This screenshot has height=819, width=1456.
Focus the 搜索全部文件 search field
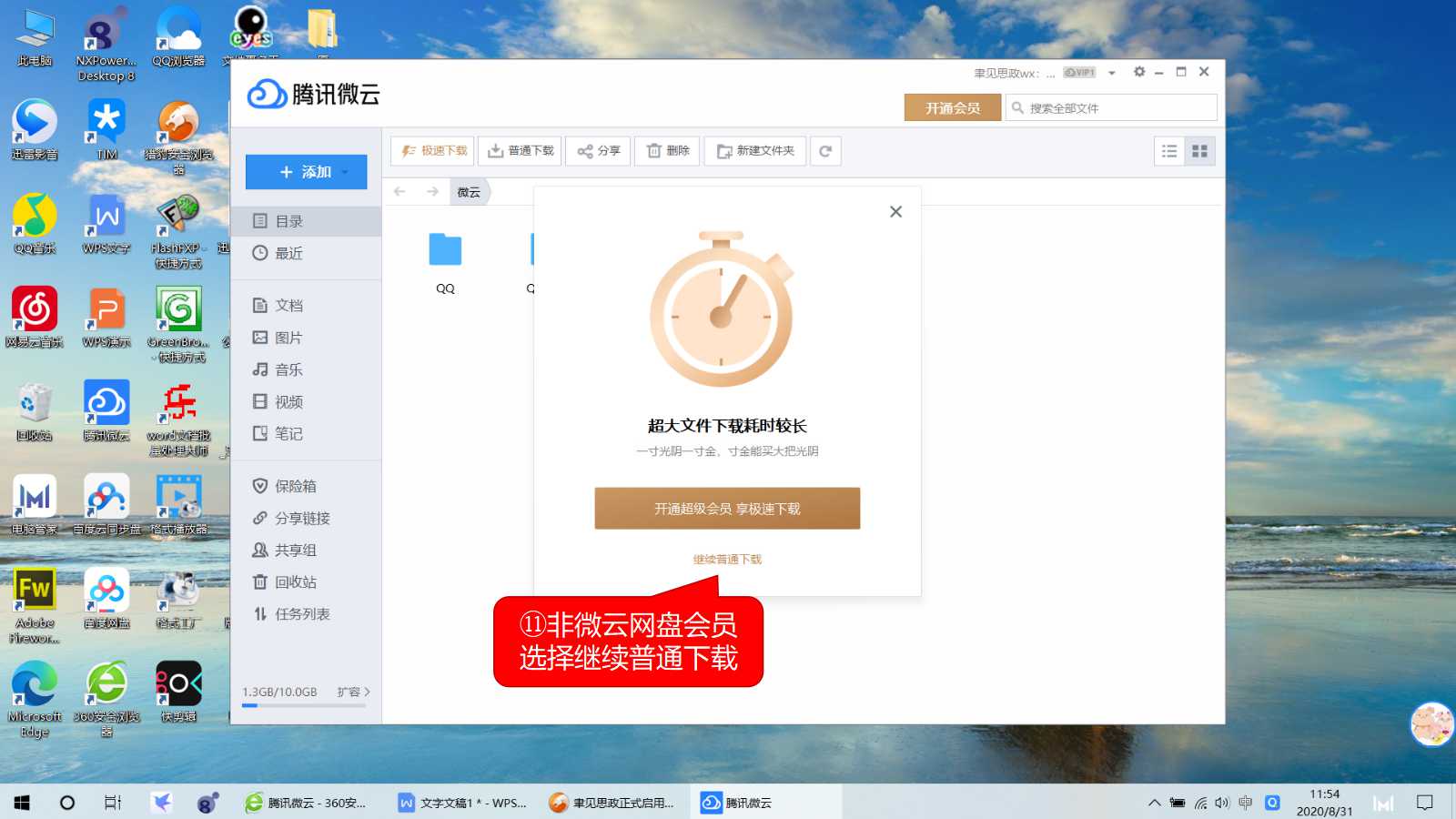1111,107
